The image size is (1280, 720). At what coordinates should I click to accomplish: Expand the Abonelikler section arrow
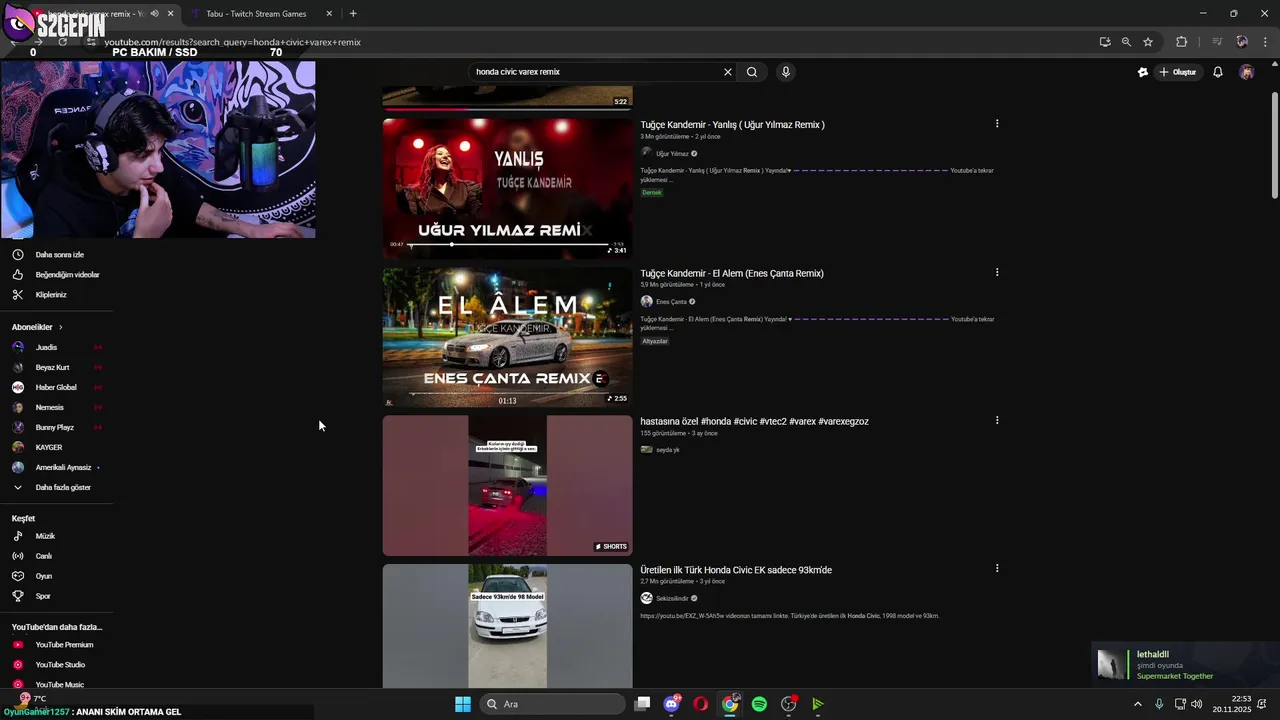coord(60,327)
